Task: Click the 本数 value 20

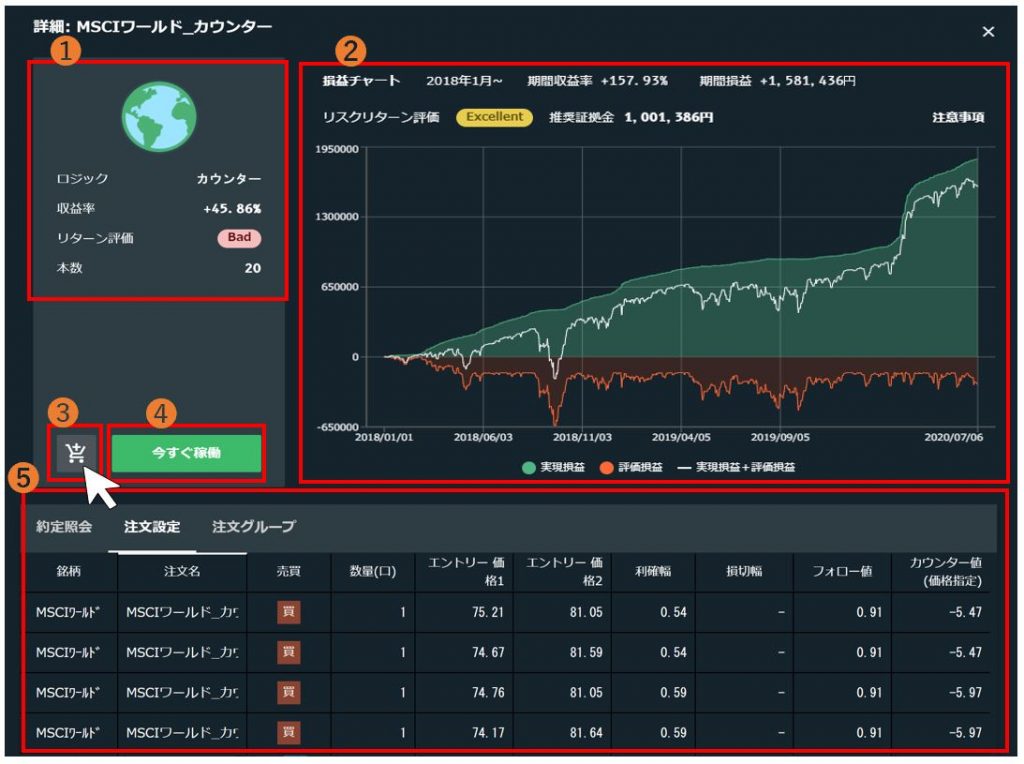Action: click(253, 268)
